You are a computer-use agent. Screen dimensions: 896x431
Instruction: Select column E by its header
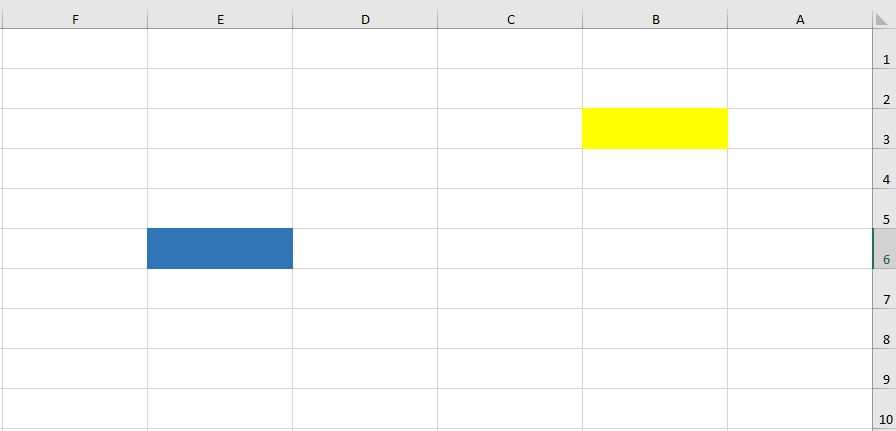[x=220, y=19]
